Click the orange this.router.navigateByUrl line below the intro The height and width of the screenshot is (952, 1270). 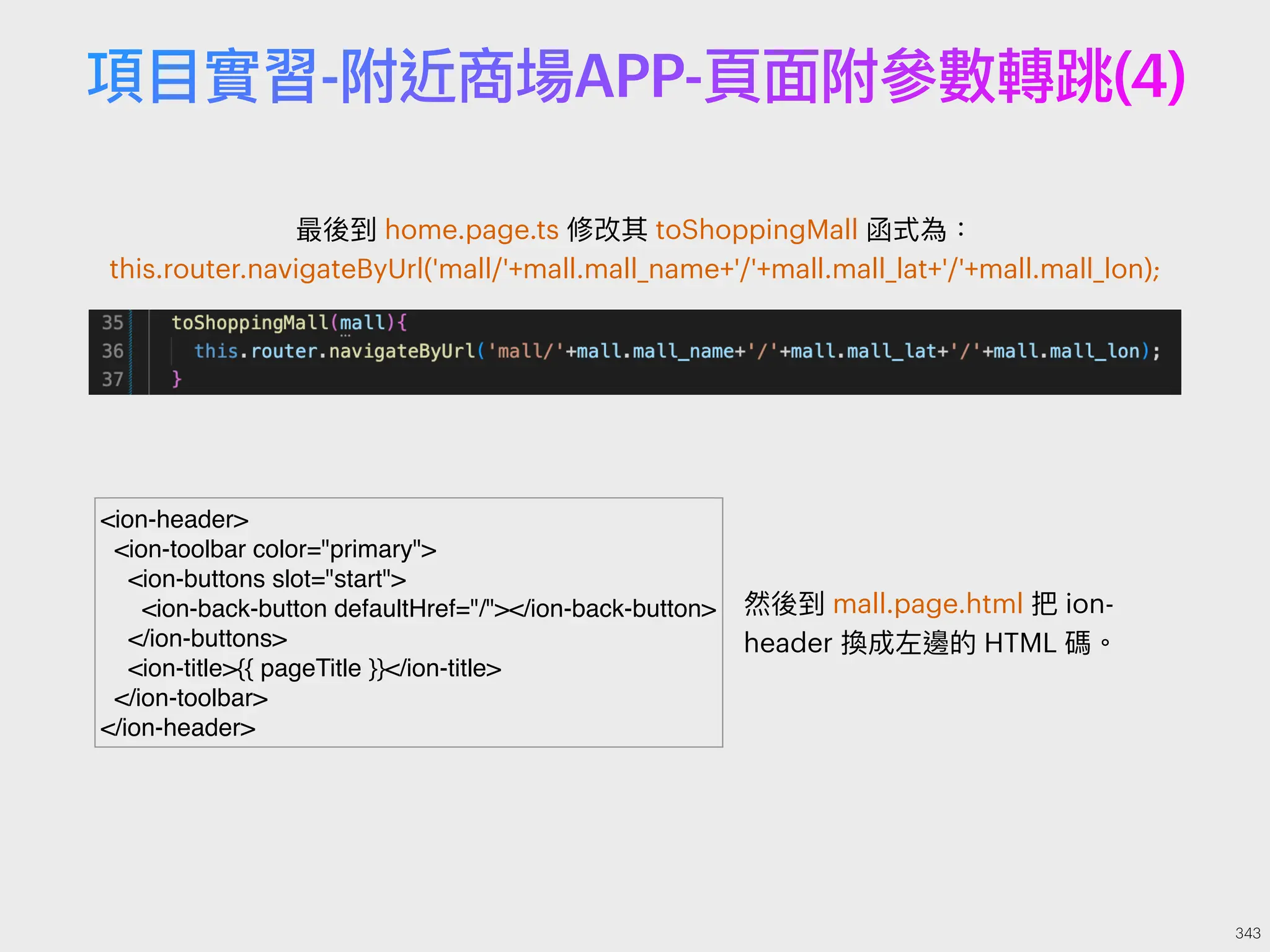coord(635,270)
